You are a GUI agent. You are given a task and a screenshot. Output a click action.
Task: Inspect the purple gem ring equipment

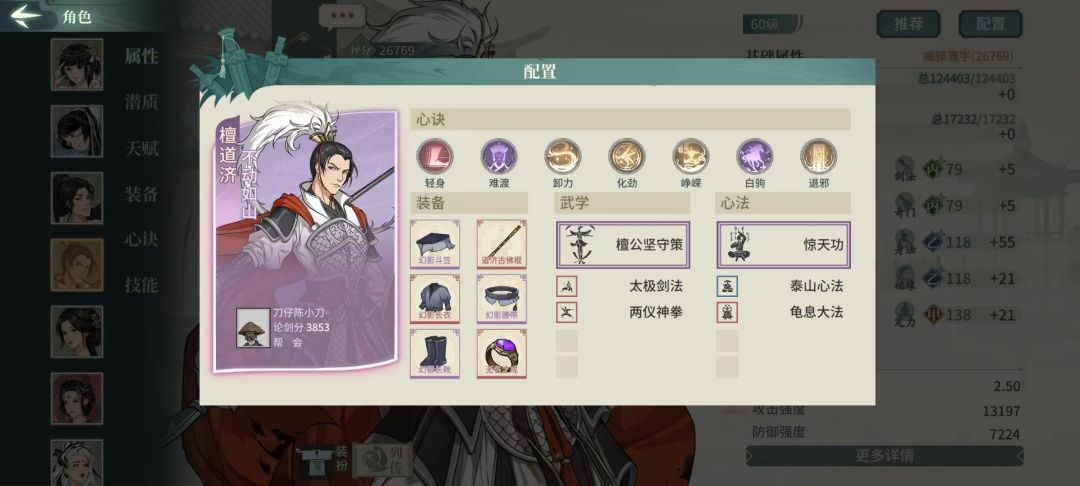(x=501, y=353)
